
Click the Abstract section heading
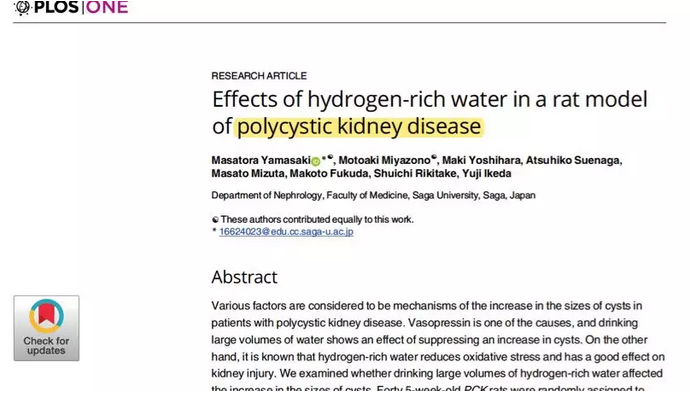click(x=244, y=277)
